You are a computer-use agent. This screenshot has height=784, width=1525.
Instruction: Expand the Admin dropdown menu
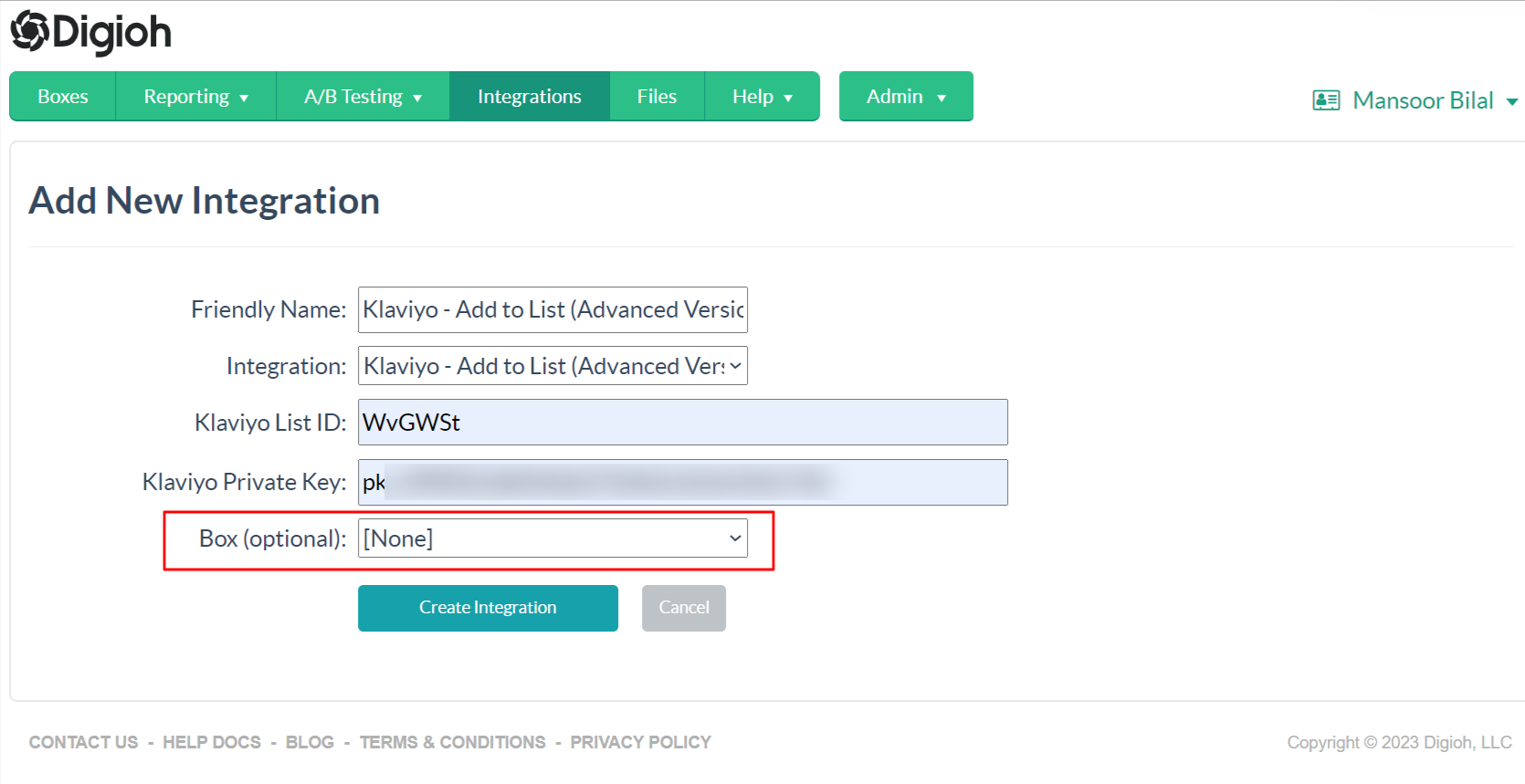[906, 96]
